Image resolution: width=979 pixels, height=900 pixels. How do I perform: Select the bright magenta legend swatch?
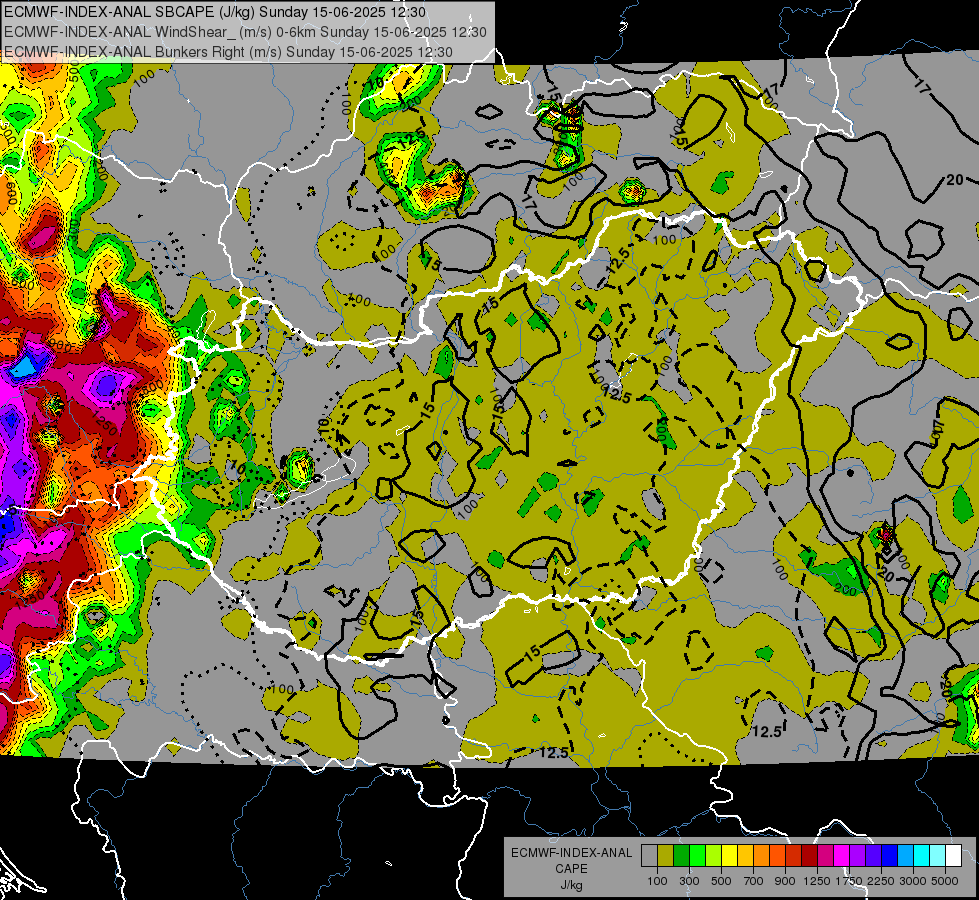tap(842, 856)
